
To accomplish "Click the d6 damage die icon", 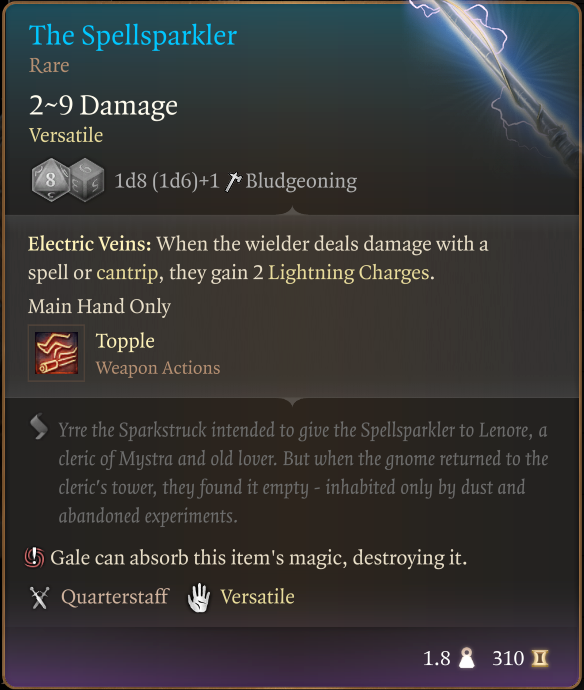I will coord(87,180).
